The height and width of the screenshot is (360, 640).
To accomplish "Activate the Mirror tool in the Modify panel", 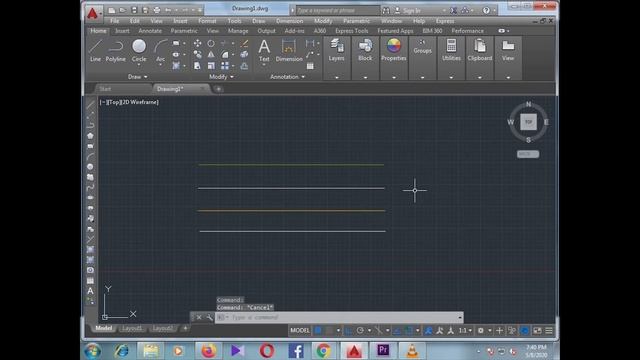I will [211, 54].
